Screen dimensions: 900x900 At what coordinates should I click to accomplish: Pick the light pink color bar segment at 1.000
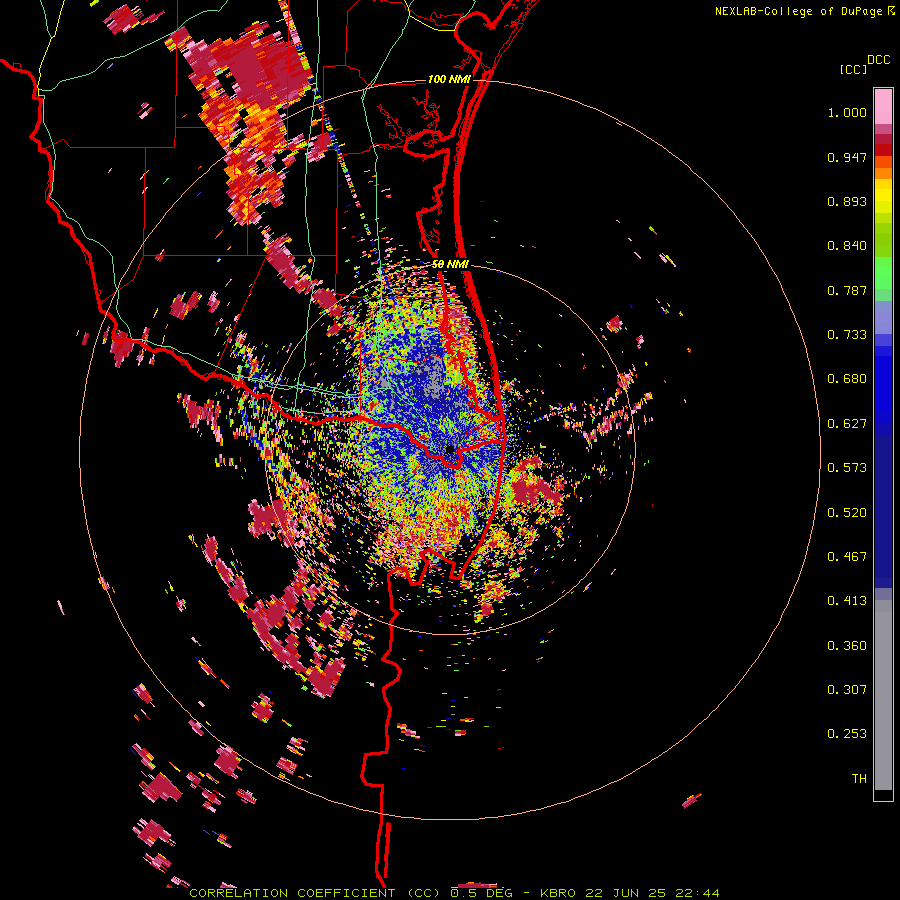(883, 107)
